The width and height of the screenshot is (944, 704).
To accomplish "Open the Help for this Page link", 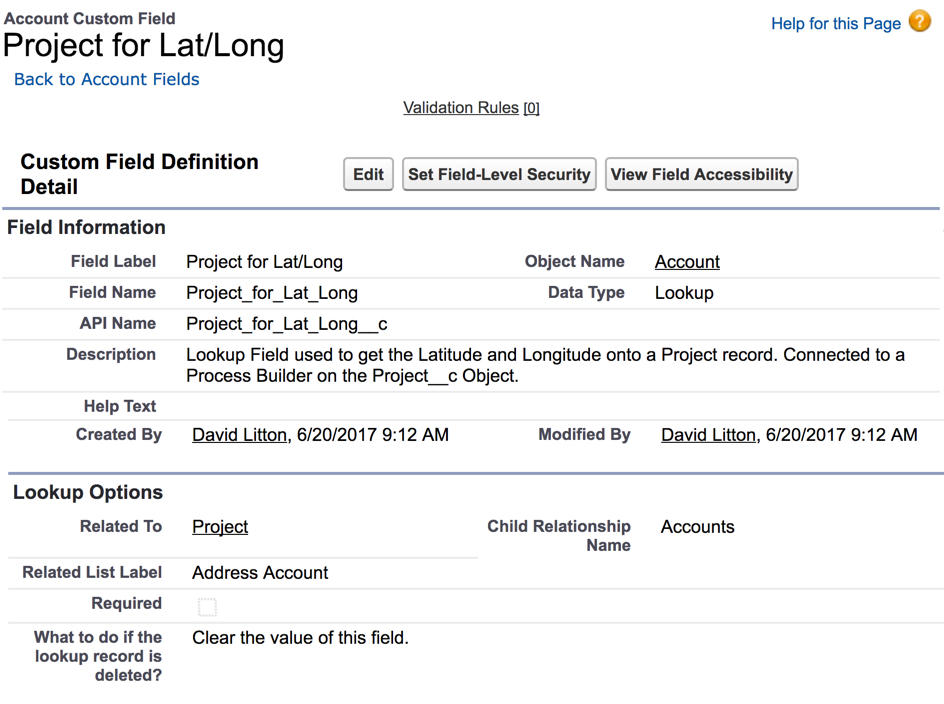I will tap(835, 23).
